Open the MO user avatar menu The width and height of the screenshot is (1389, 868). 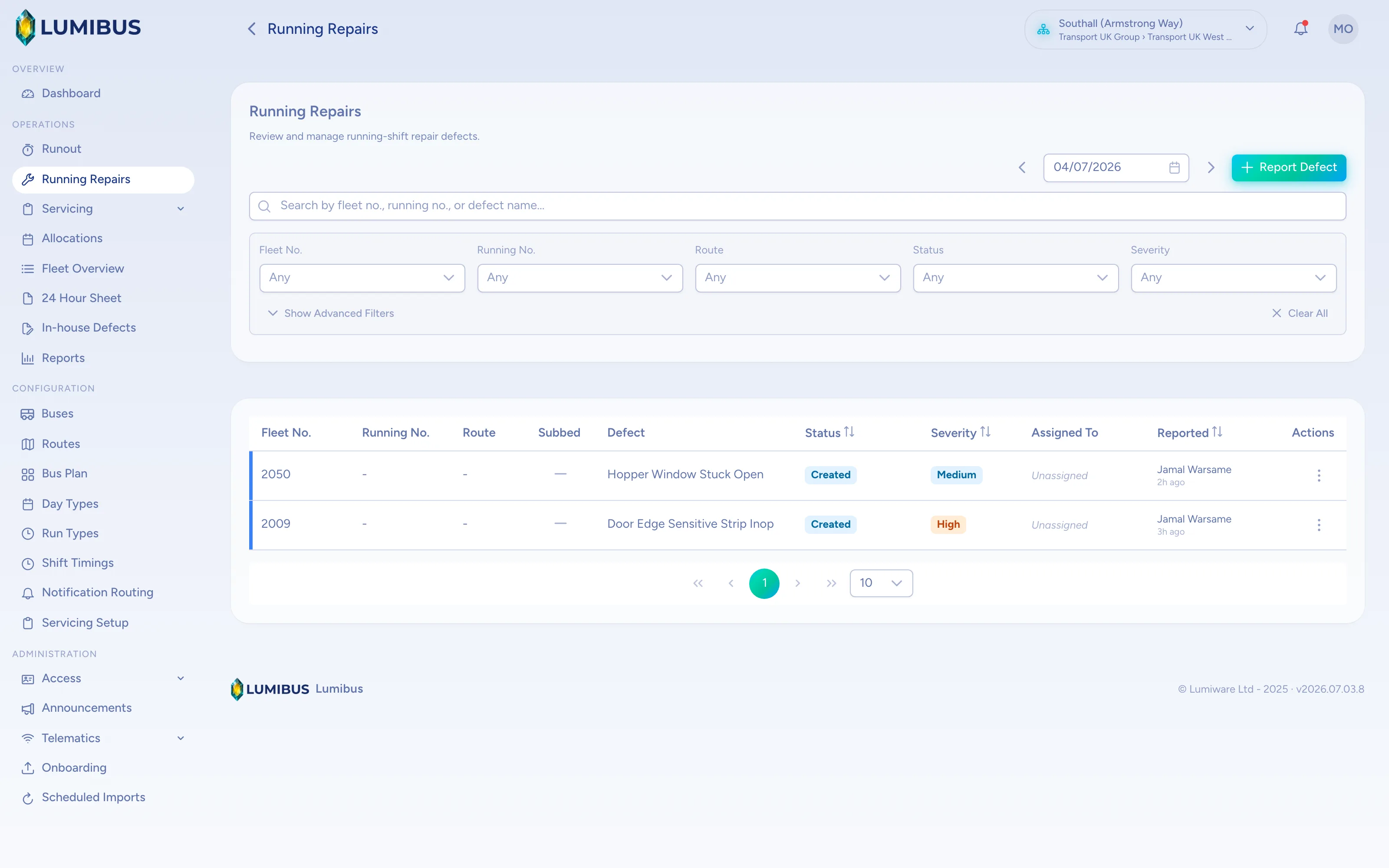coord(1343,29)
